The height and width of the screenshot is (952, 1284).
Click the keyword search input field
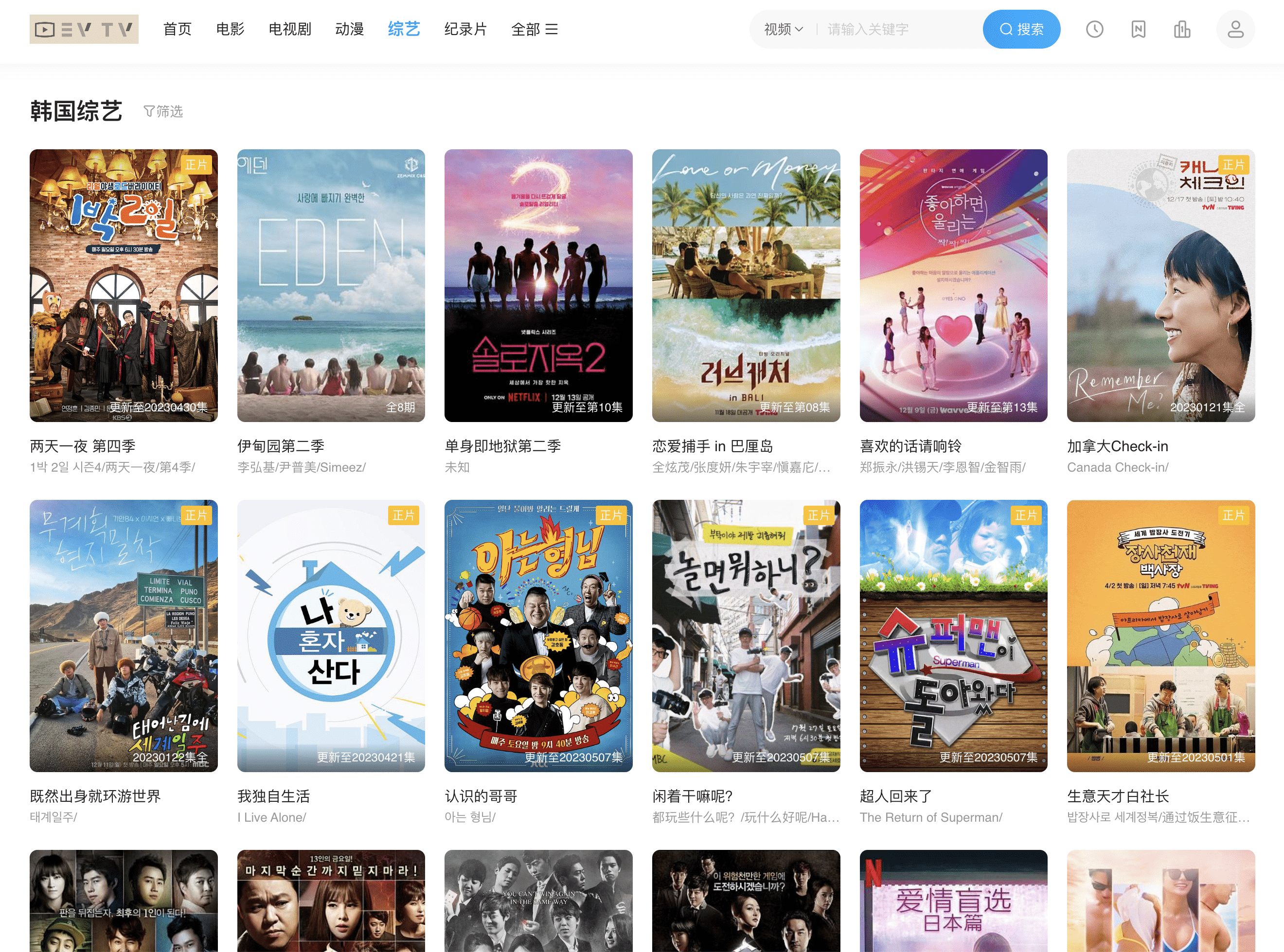point(899,29)
